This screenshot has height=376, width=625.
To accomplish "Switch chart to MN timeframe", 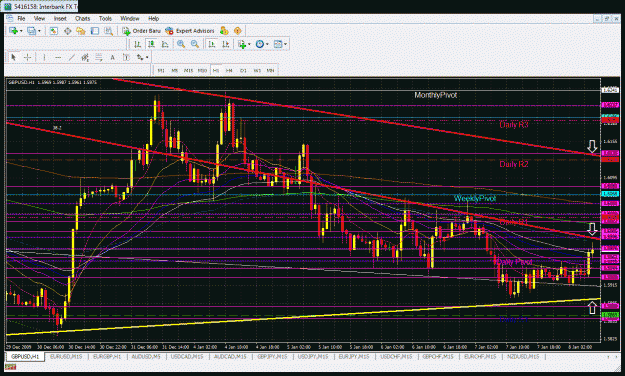I will (x=271, y=71).
